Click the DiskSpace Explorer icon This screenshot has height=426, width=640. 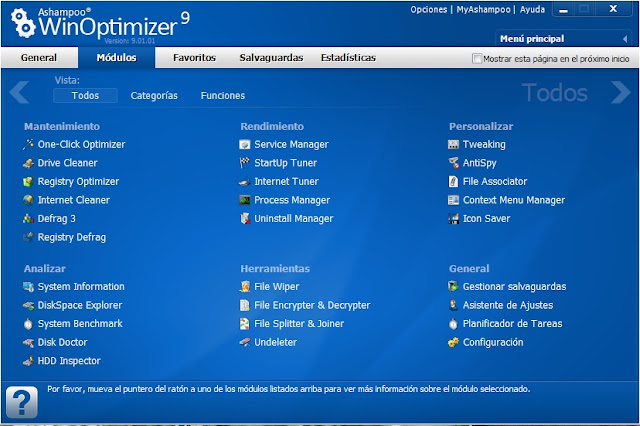[x=28, y=305]
